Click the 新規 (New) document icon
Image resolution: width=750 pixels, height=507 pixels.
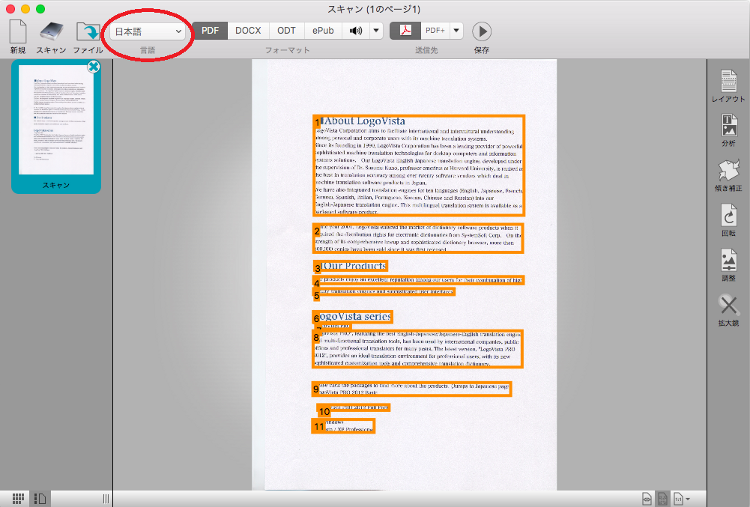coord(18,31)
